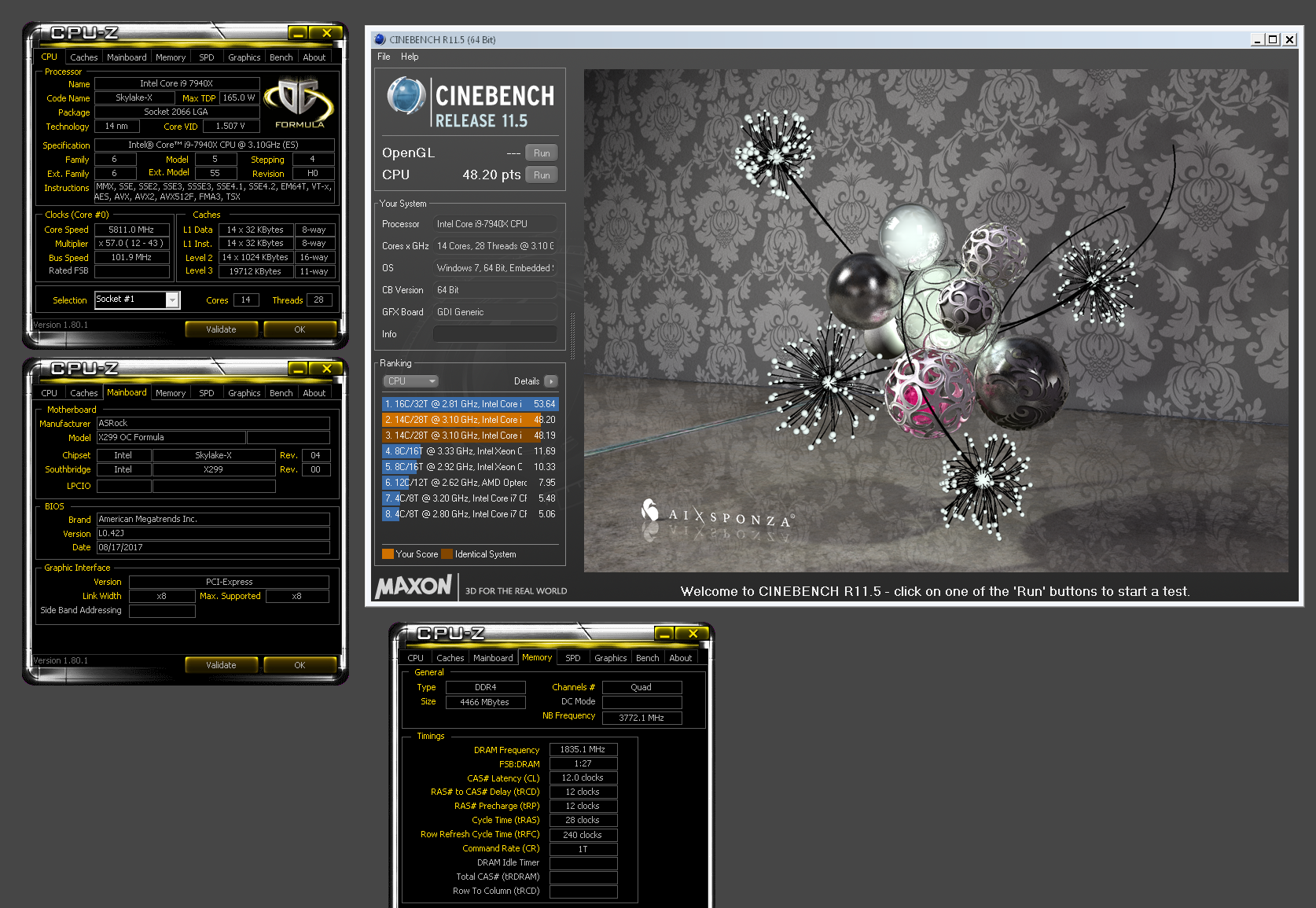Select CPU tab in Mainboard CPU-Z window
Image resolution: width=1316 pixels, height=908 pixels.
point(49,393)
